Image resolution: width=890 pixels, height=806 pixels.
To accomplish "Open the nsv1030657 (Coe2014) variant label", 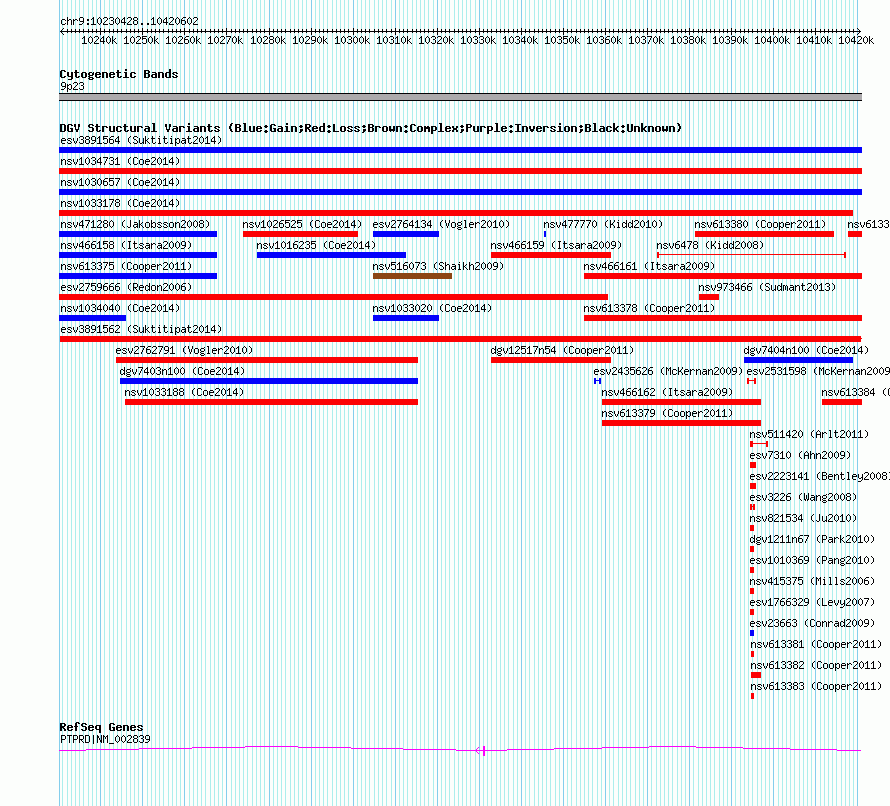I will coord(120,182).
